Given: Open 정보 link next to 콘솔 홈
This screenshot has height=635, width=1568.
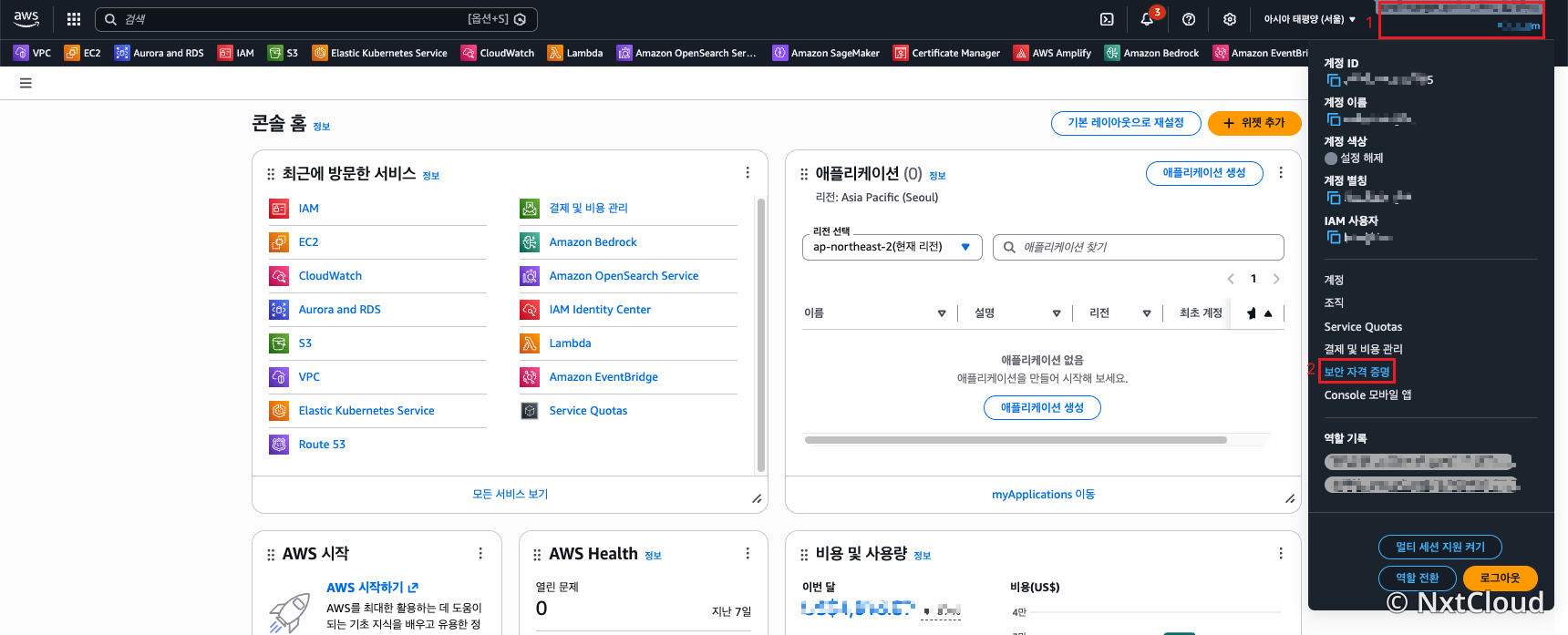Looking at the screenshot, I should click(x=322, y=127).
